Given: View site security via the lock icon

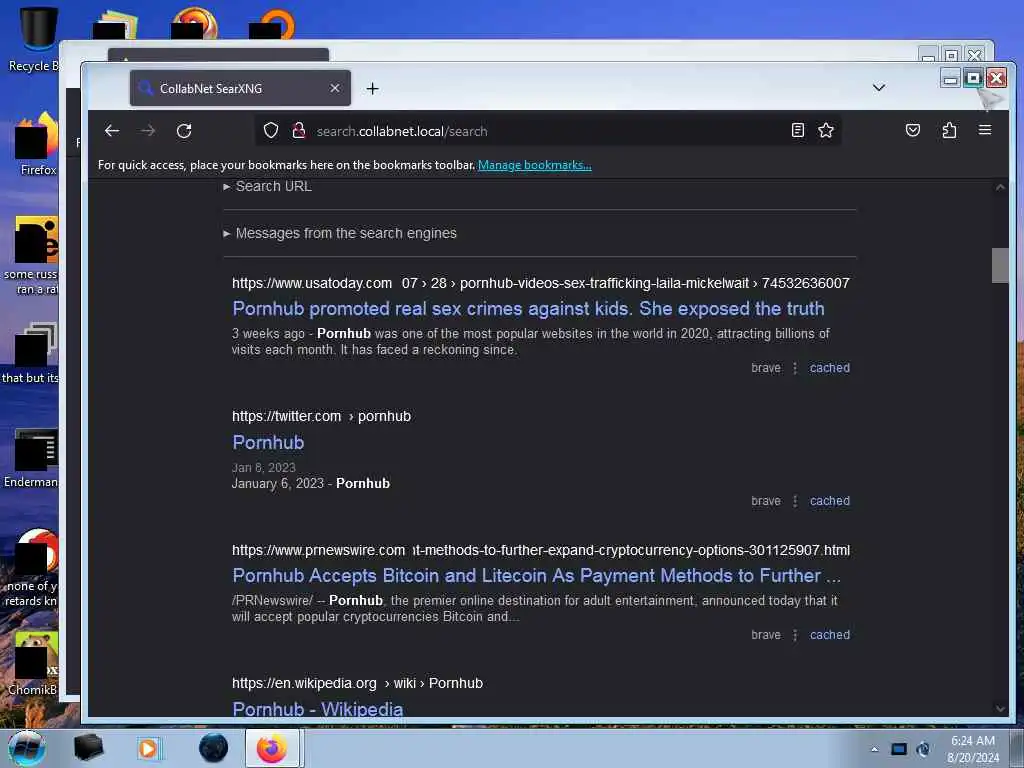Looking at the screenshot, I should click(x=299, y=131).
